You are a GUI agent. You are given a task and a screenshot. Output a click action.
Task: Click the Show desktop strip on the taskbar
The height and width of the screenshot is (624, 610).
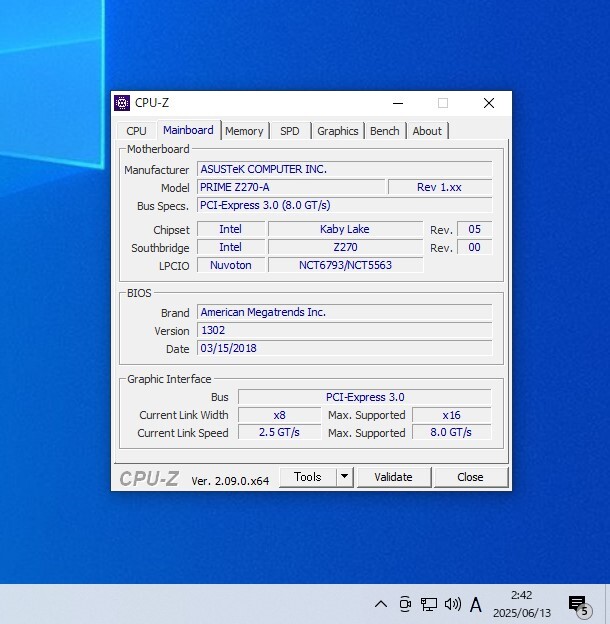608,604
